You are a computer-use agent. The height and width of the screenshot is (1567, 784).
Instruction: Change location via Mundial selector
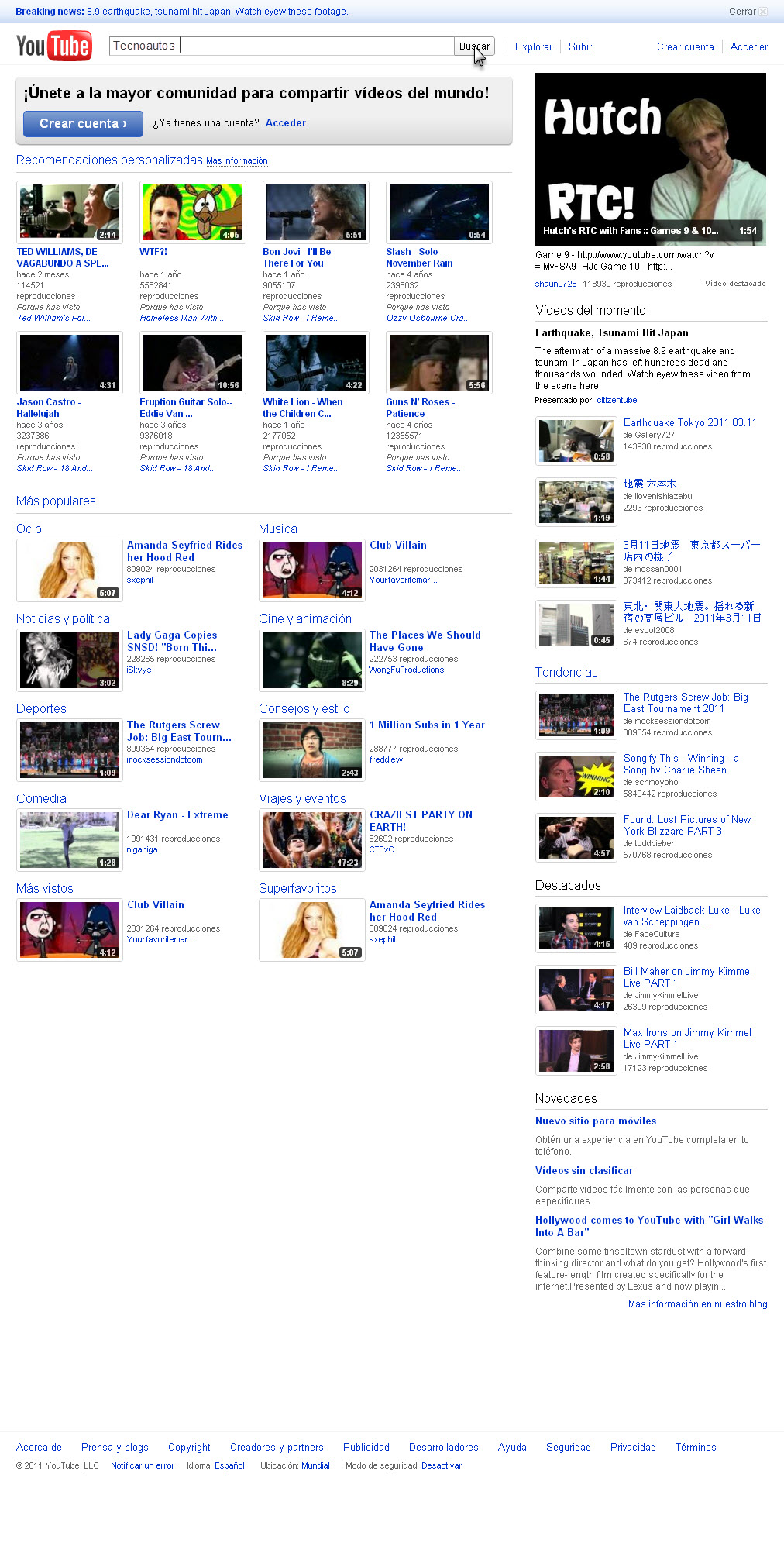[x=315, y=1465]
